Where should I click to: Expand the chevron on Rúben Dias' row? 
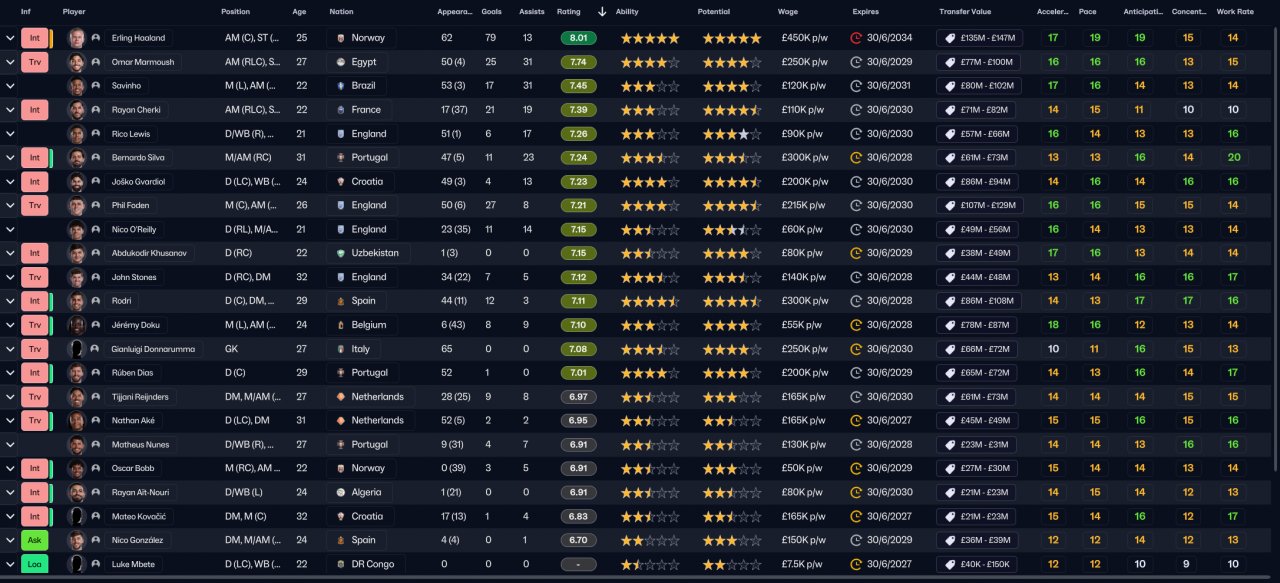9,373
